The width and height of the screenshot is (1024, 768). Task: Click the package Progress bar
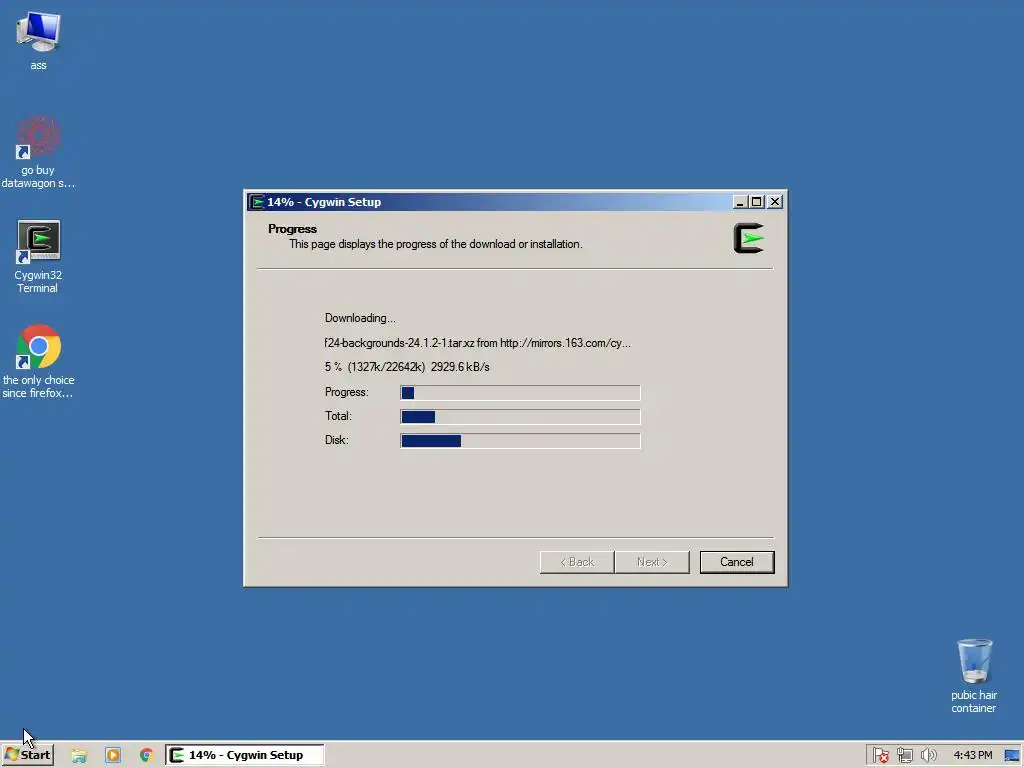pyautogui.click(x=520, y=392)
